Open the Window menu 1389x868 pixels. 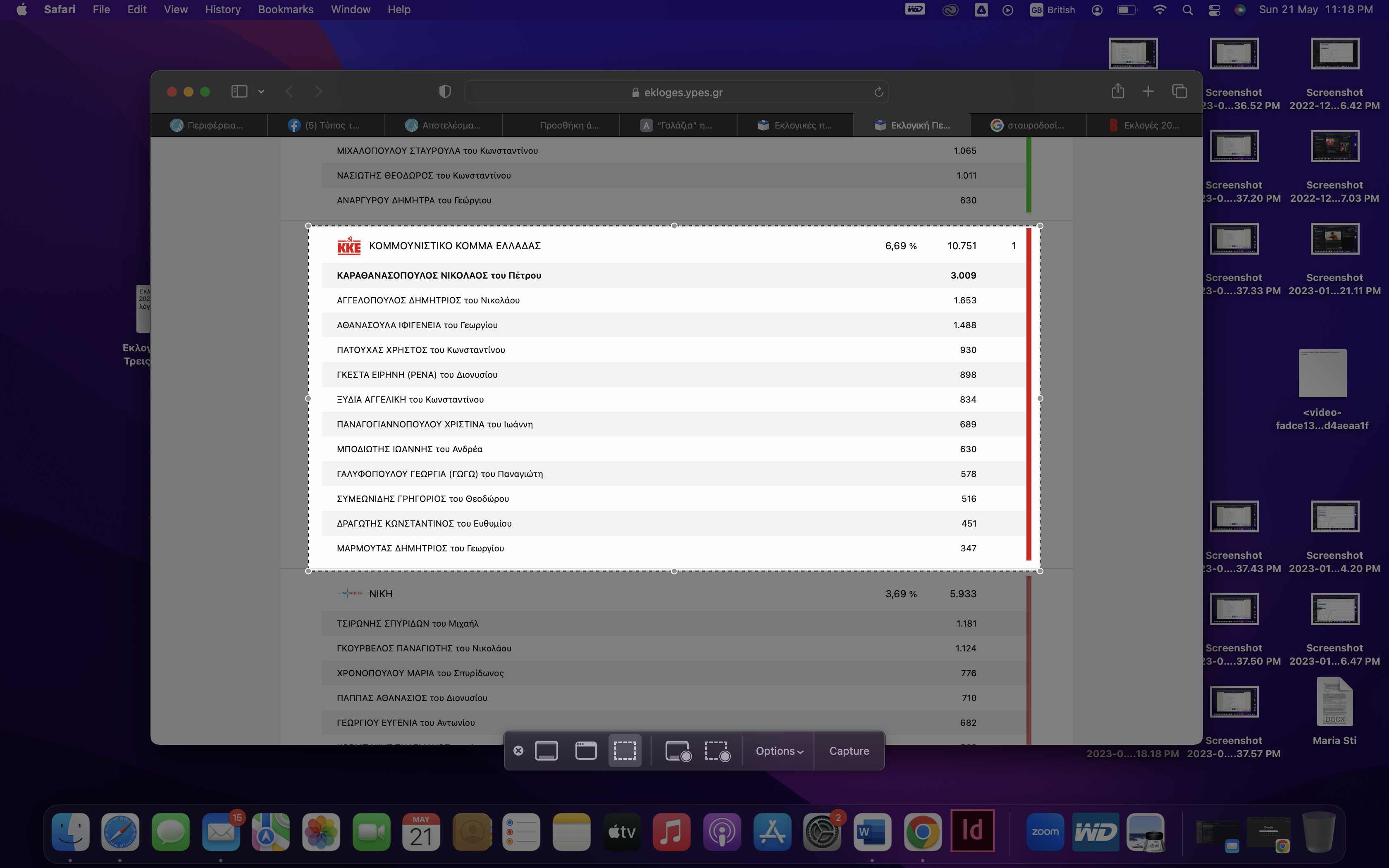(351, 10)
